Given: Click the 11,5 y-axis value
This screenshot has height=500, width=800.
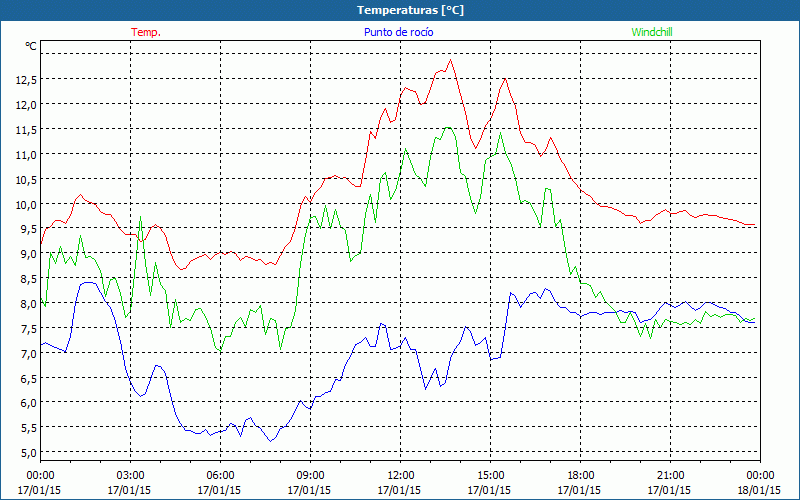Looking at the screenshot, I should (x=26, y=129).
